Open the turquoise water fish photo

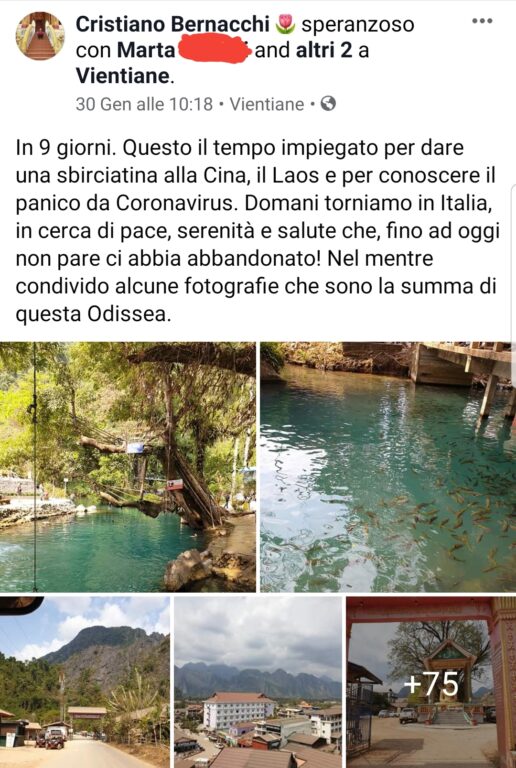point(388,467)
